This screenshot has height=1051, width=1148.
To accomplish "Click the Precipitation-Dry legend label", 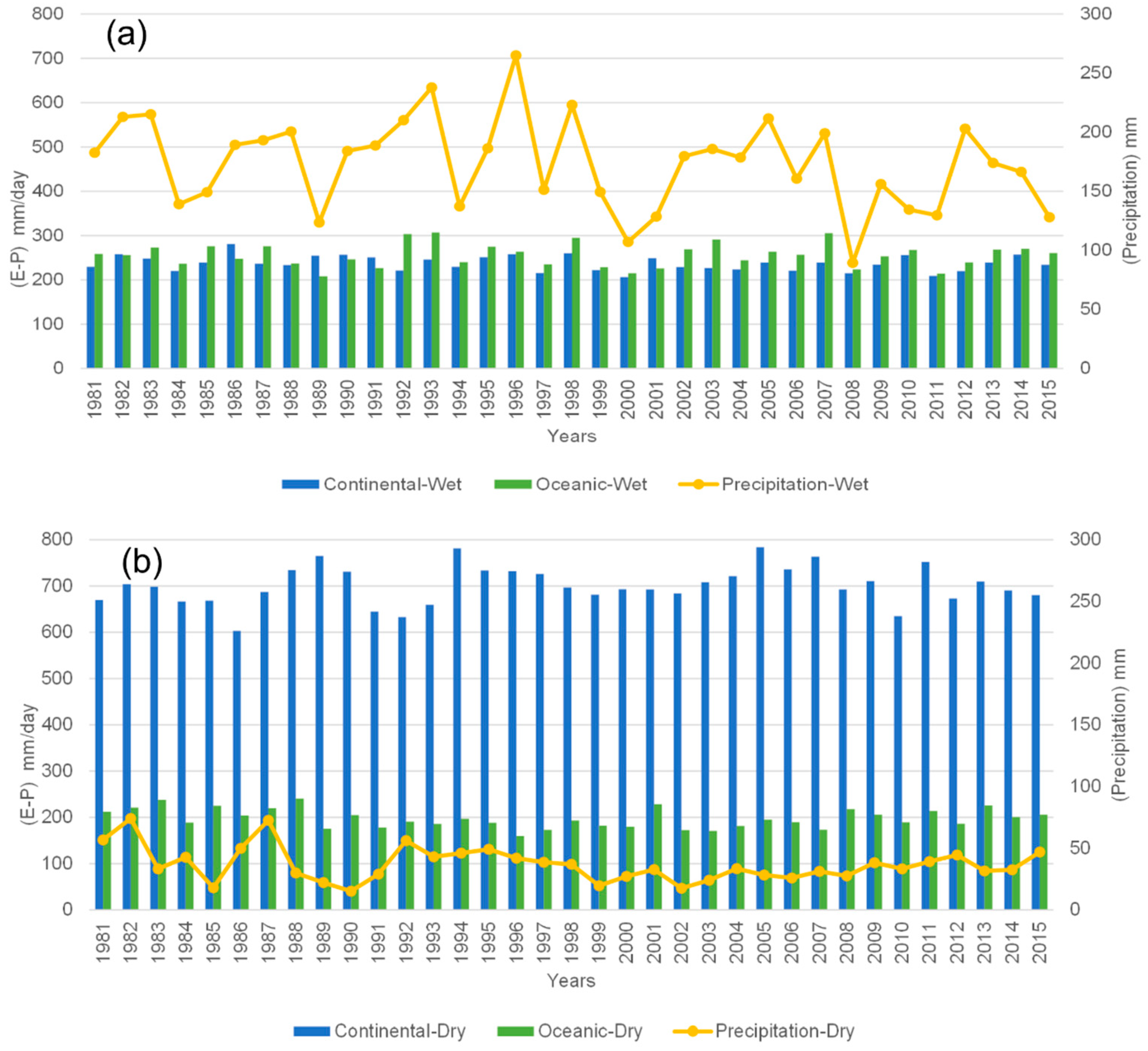I will 785,1030.
